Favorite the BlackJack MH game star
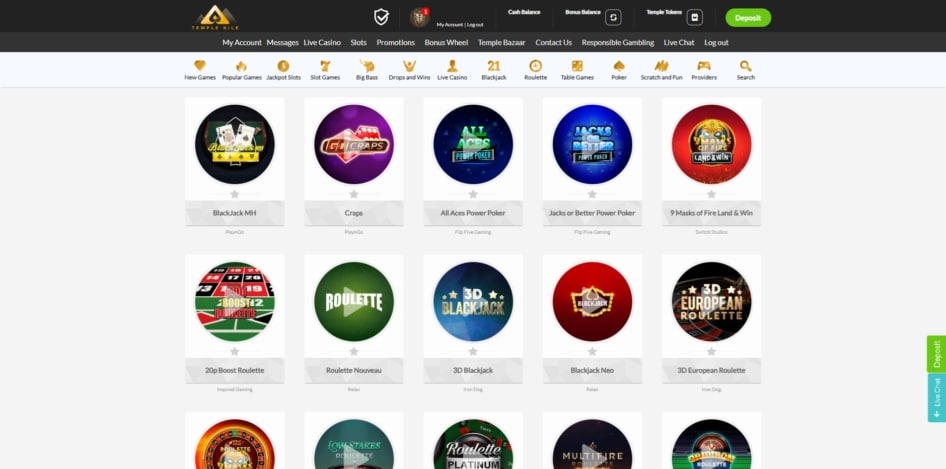This screenshot has width=946, height=469. [x=234, y=194]
